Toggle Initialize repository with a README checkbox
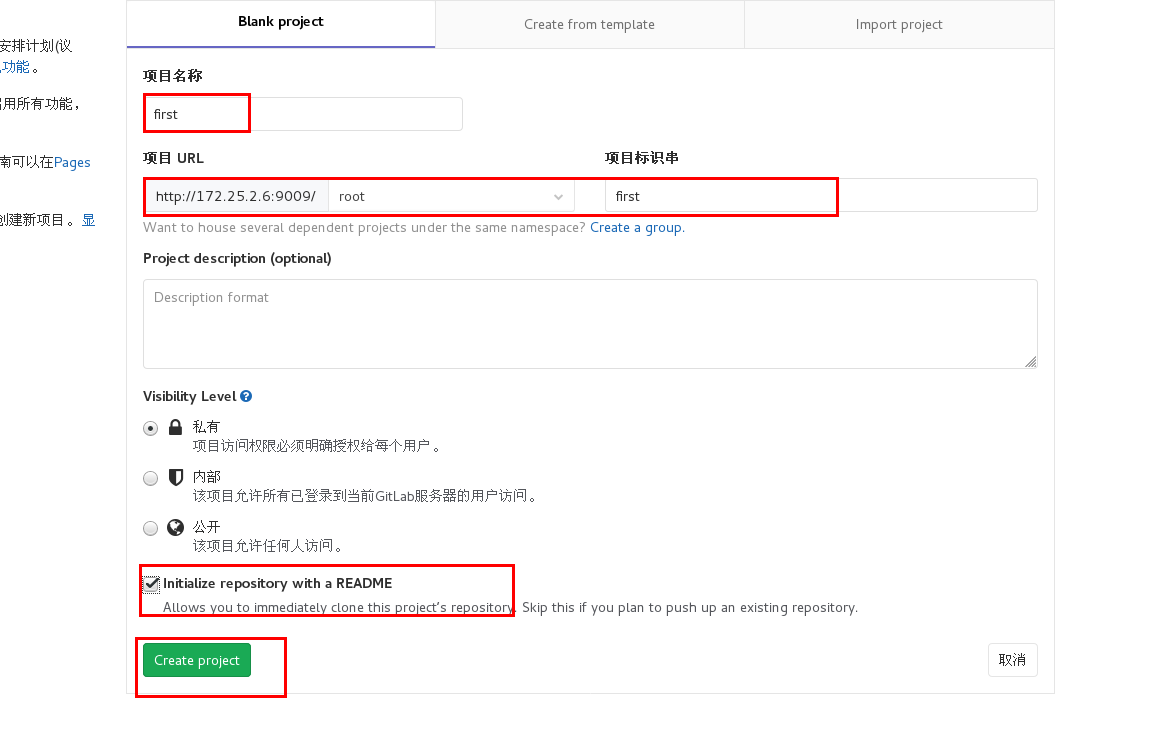Image resolution: width=1175 pixels, height=733 pixels. tap(151, 584)
